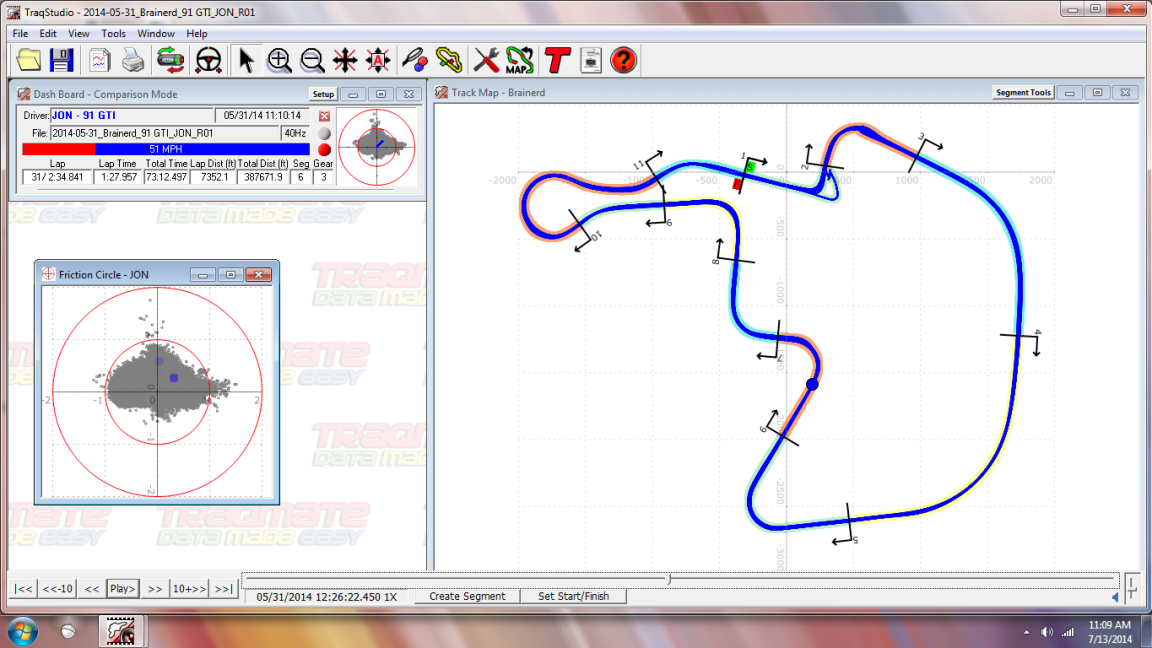Open a file with the folder icon
The height and width of the screenshot is (648, 1152).
[29, 60]
